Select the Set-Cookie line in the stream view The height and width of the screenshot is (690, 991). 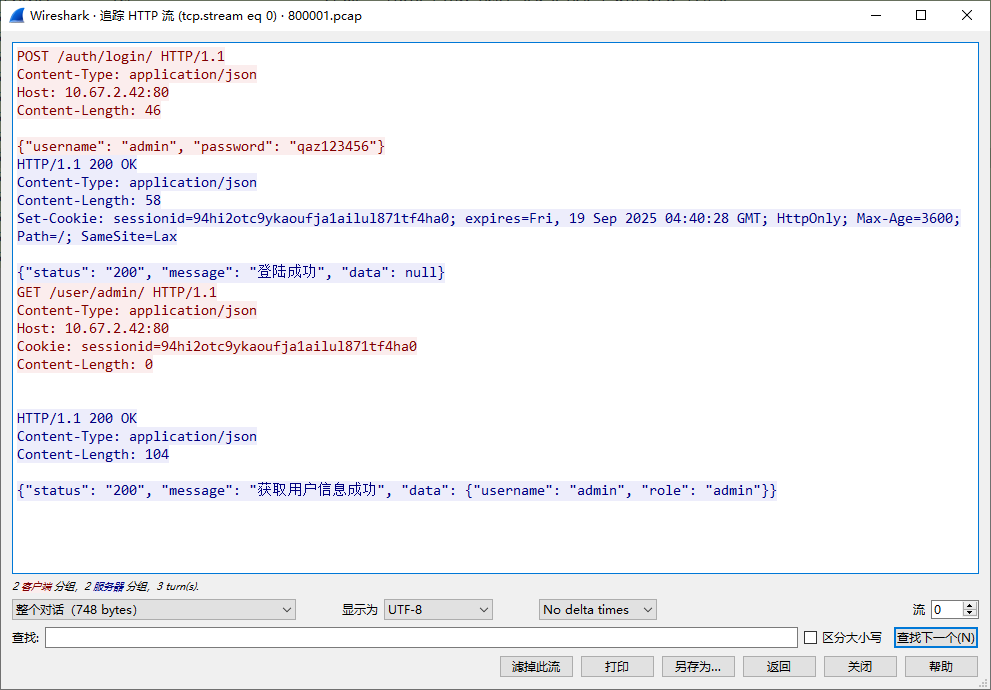tap(400, 218)
